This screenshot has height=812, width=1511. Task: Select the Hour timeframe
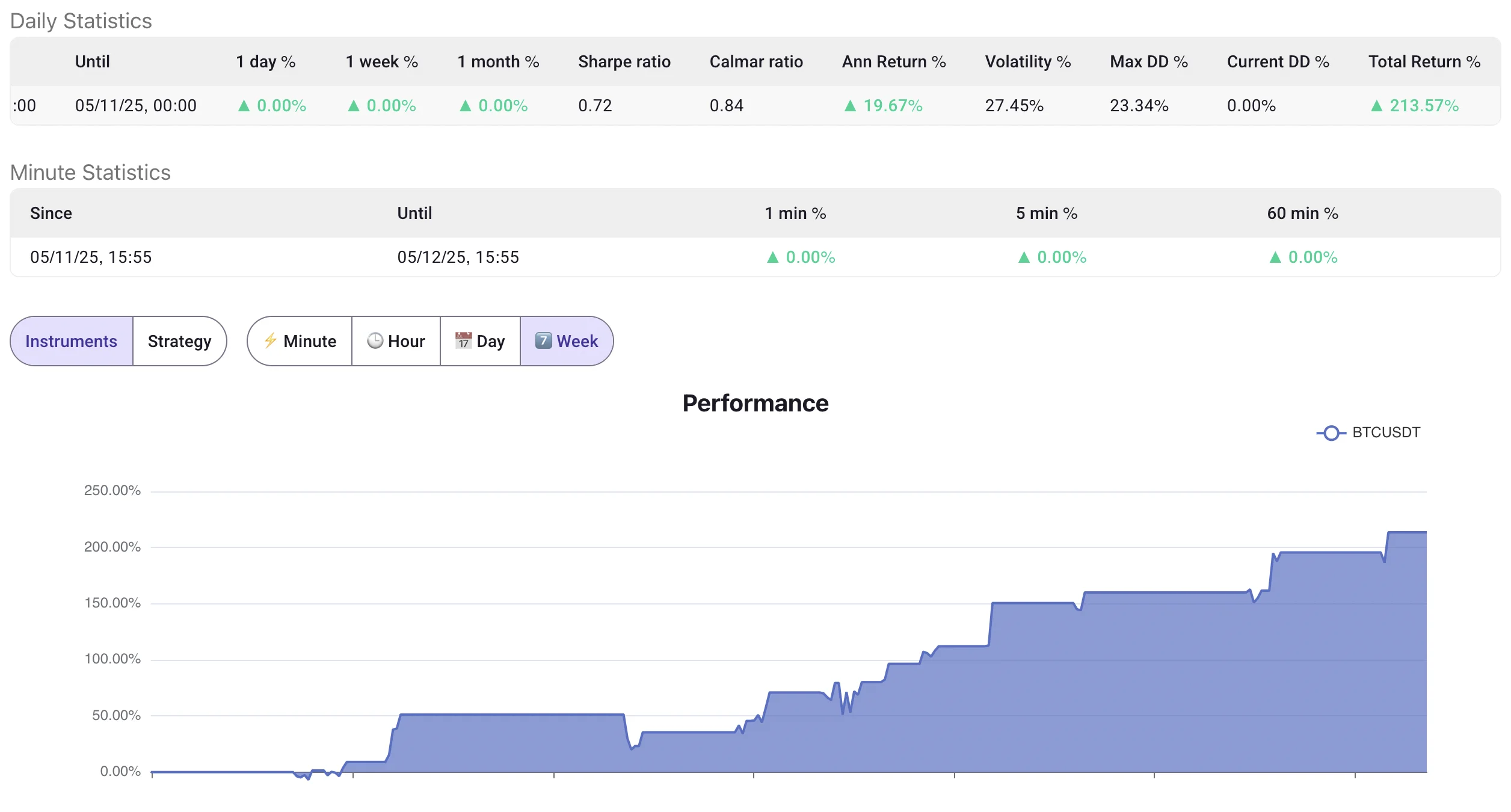click(x=396, y=341)
